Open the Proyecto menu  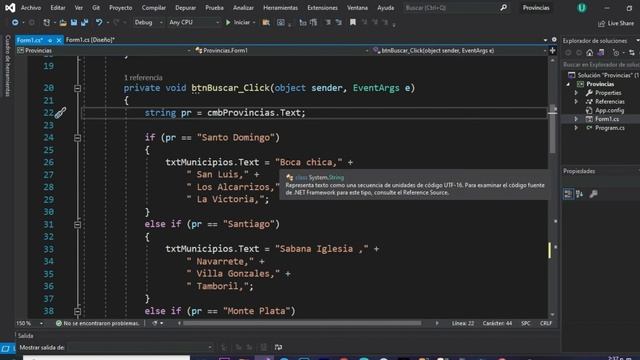[120, 7]
